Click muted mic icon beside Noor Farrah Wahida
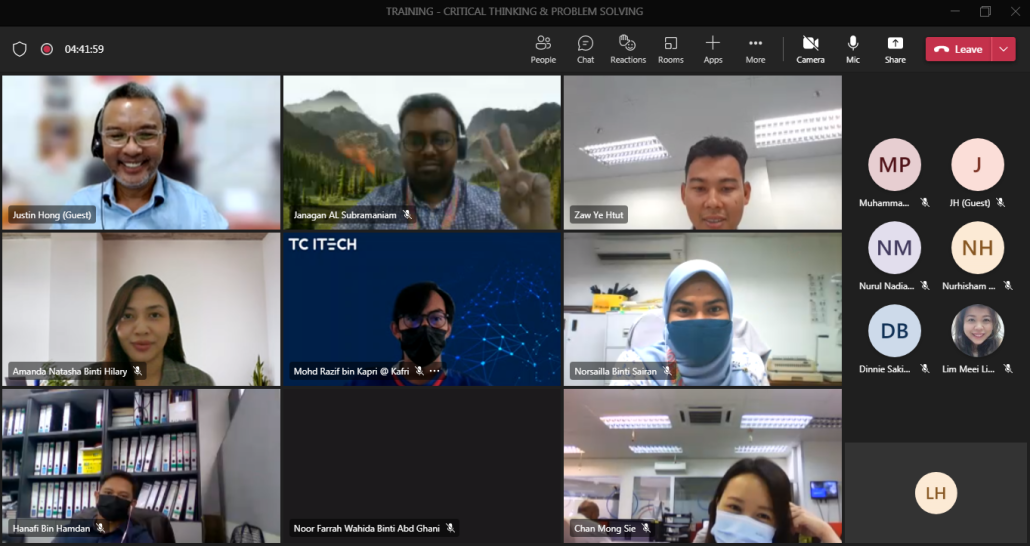1030x546 pixels. point(450,528)
